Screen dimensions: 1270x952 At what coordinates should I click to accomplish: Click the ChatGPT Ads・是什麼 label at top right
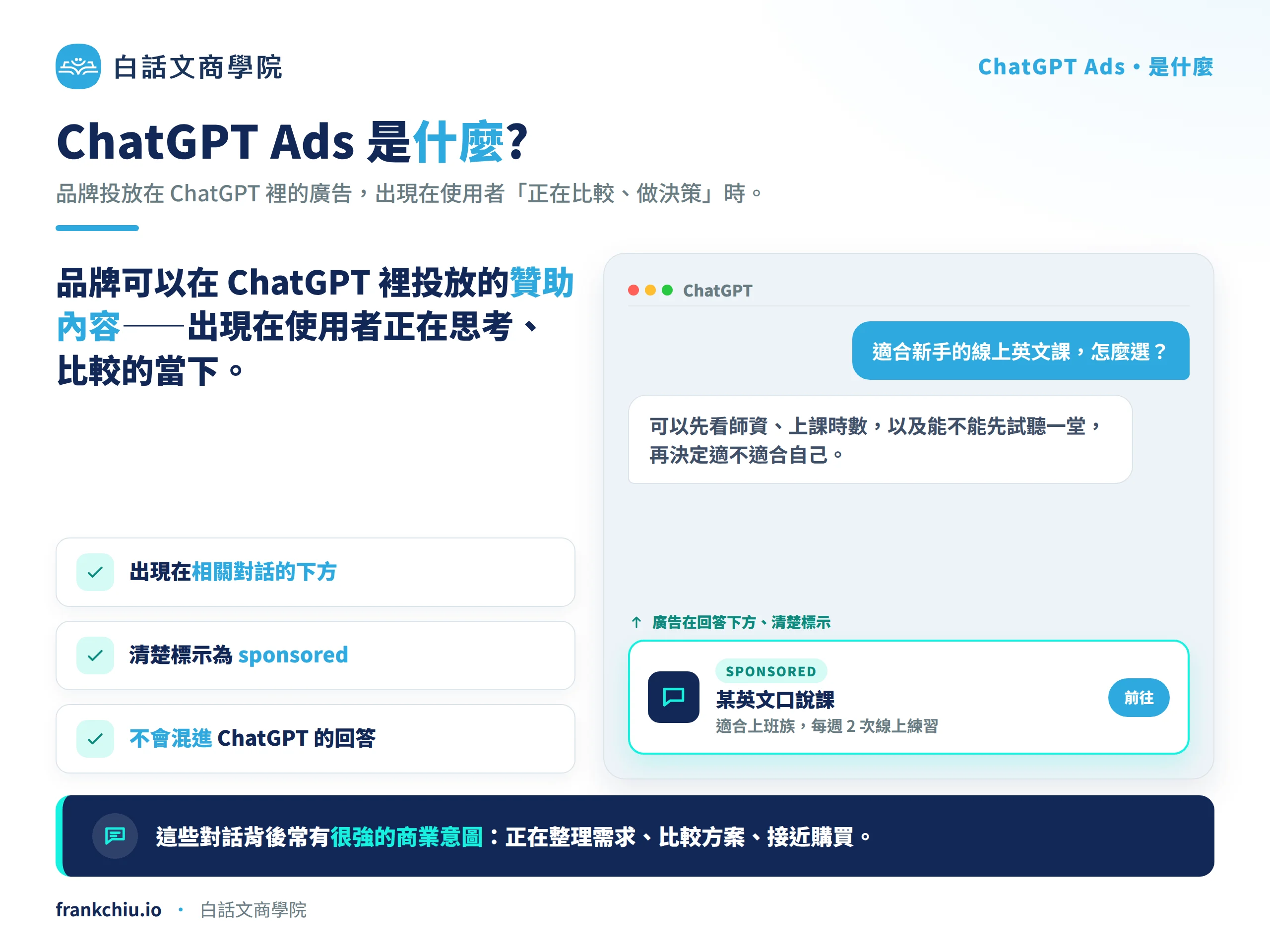coord(1095,66)
